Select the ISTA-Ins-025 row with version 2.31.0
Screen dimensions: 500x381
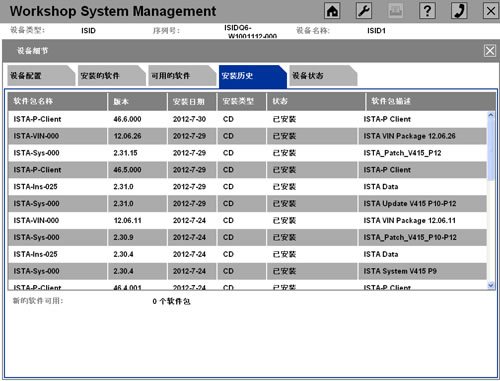tap(247, 187)
